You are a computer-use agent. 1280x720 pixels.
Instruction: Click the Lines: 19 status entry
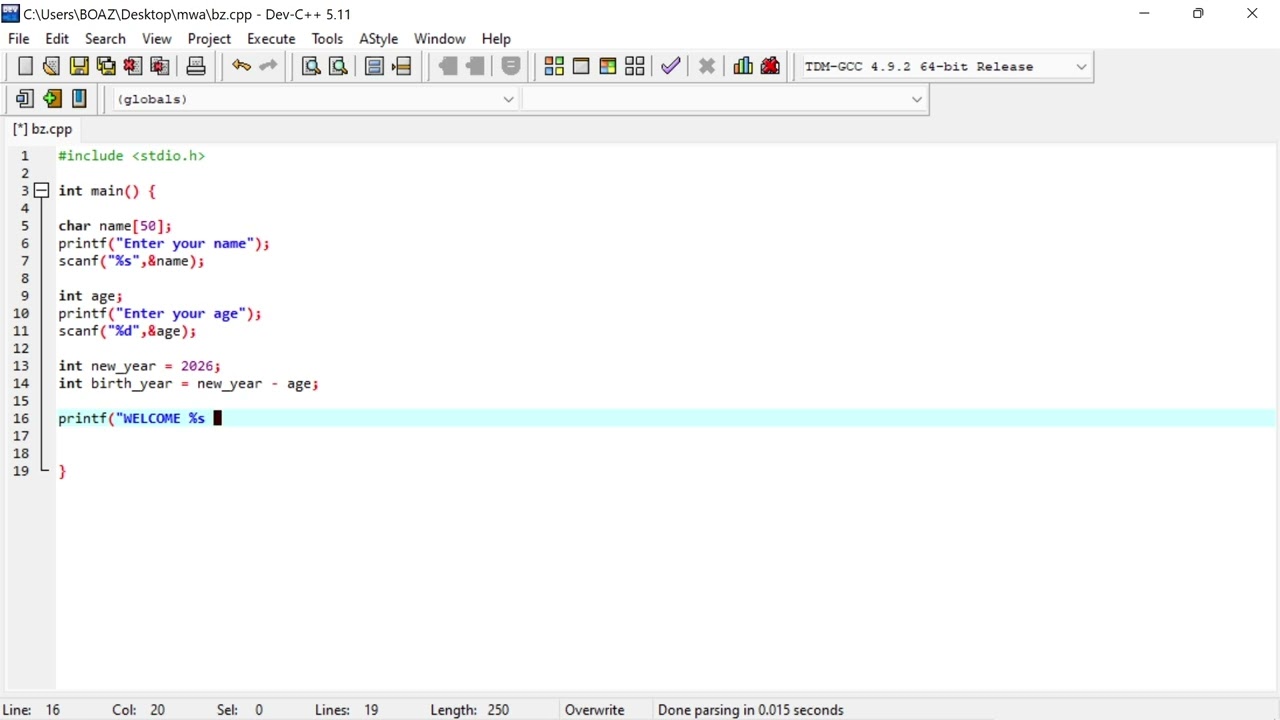pos(346,710)
